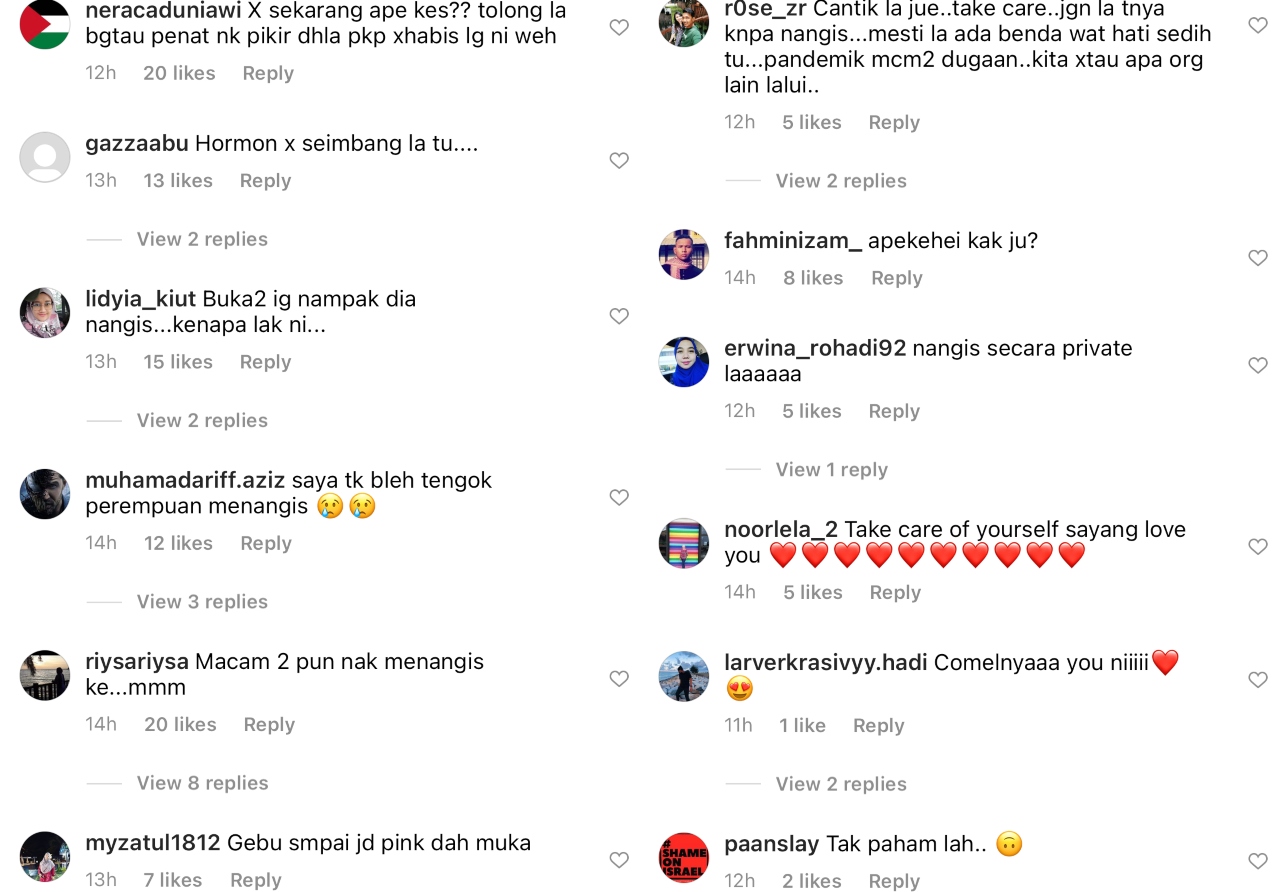Tap the heart on gazzaabu's comment
Image resolution: width=1280 pixels, height=892 pixels.
pos(619,160)
